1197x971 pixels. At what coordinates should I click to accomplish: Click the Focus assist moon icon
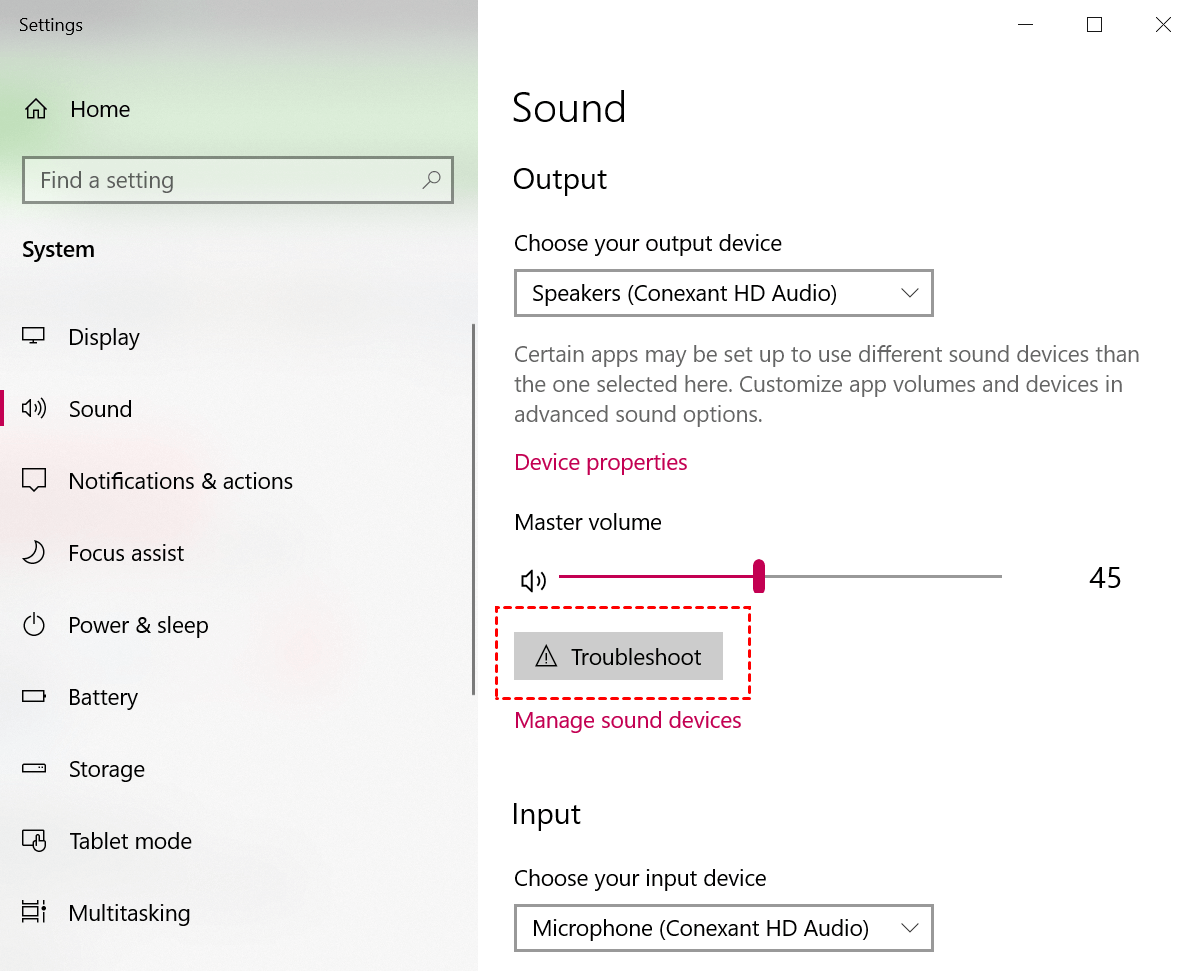coord(34,553)
